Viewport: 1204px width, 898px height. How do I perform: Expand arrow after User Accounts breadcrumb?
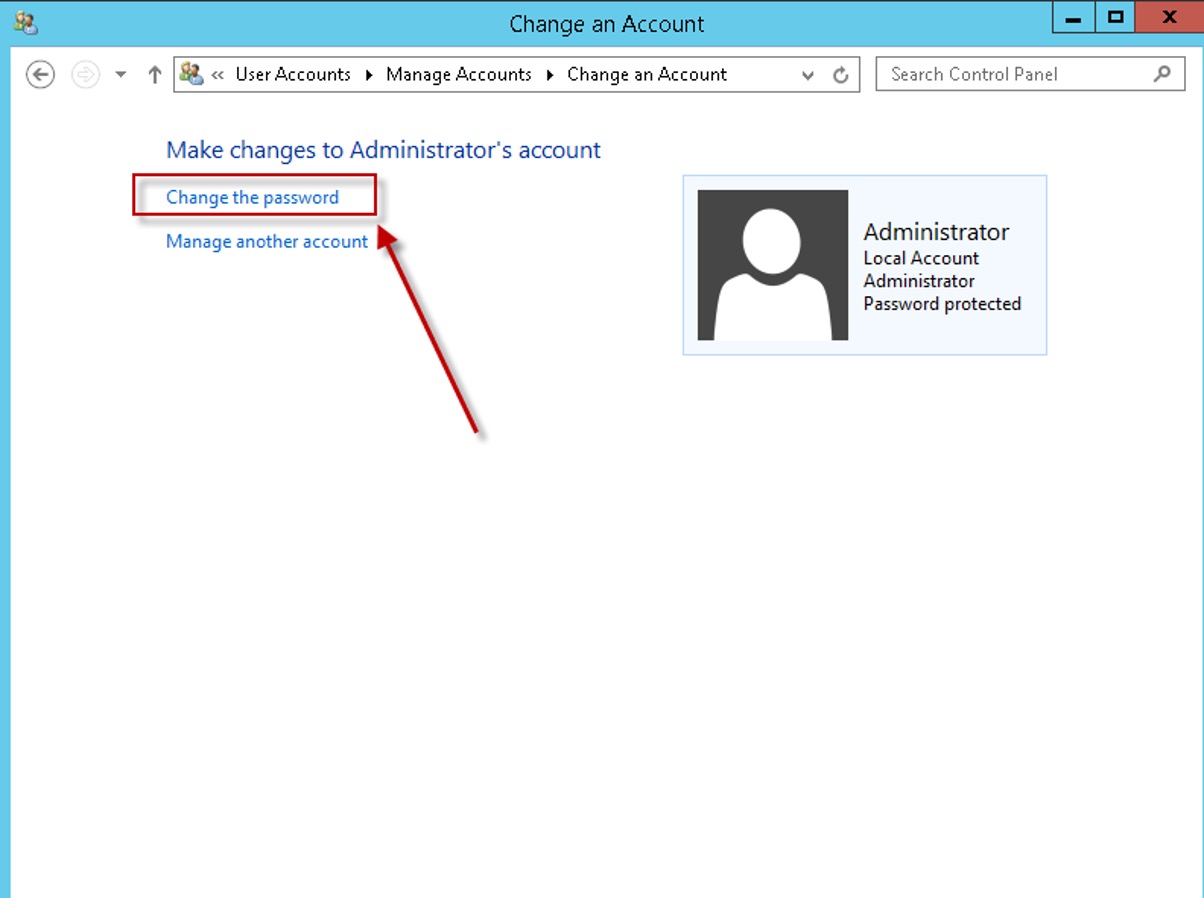(x=369, y=75)
